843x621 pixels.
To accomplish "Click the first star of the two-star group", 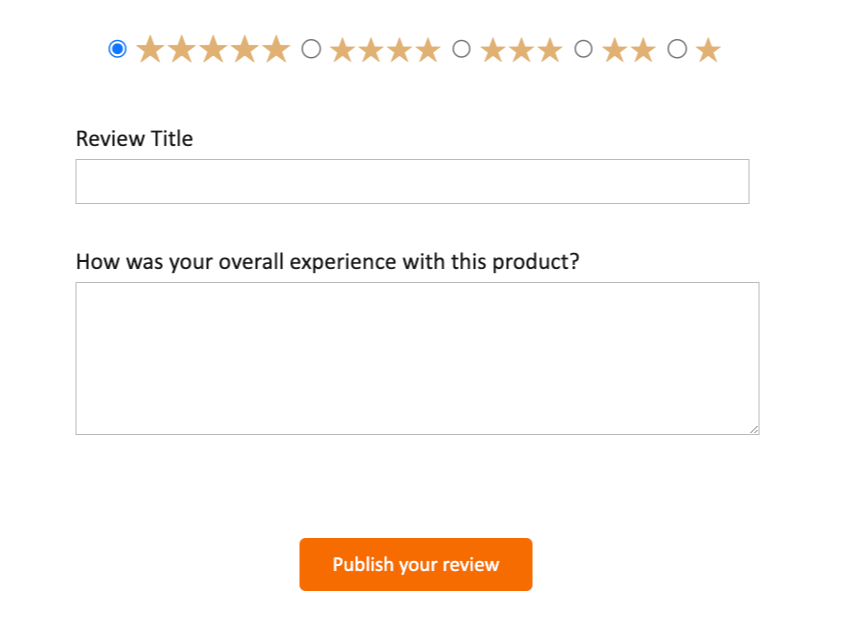I will click(615, 50).
